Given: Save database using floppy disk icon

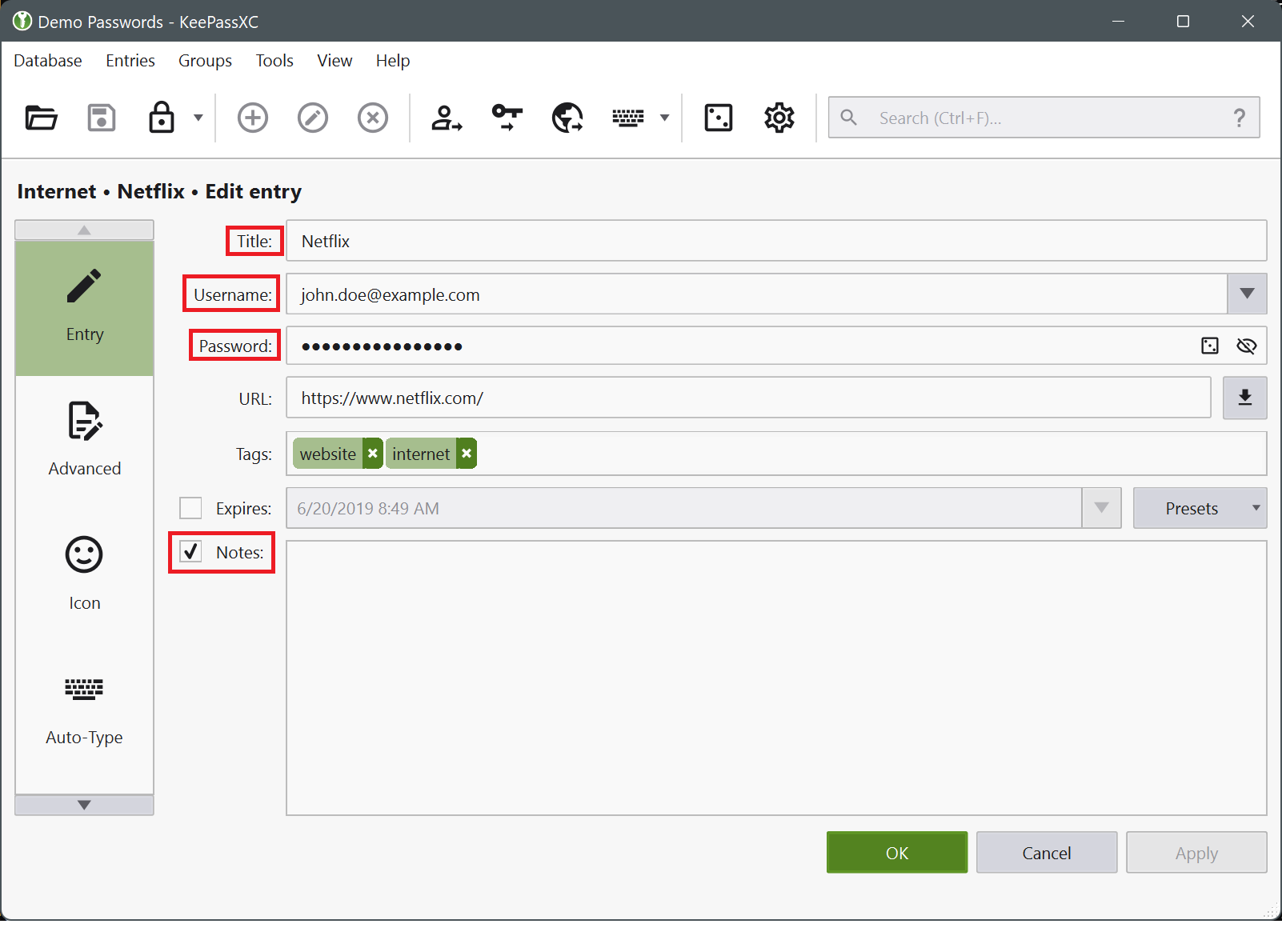Looking at the screenshot, I should (x=102, y=118).
